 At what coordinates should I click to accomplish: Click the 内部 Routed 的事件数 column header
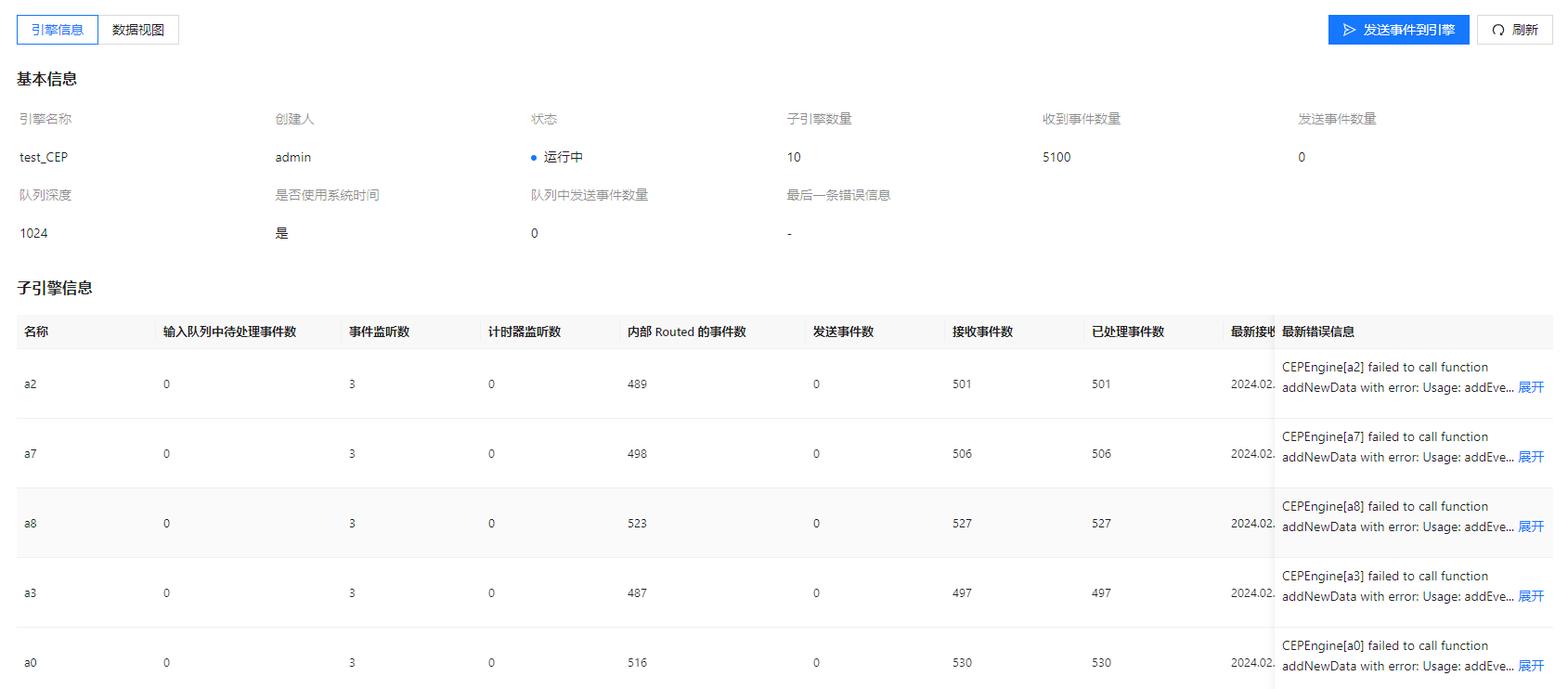pyautogui.click(x=686, y=331)
